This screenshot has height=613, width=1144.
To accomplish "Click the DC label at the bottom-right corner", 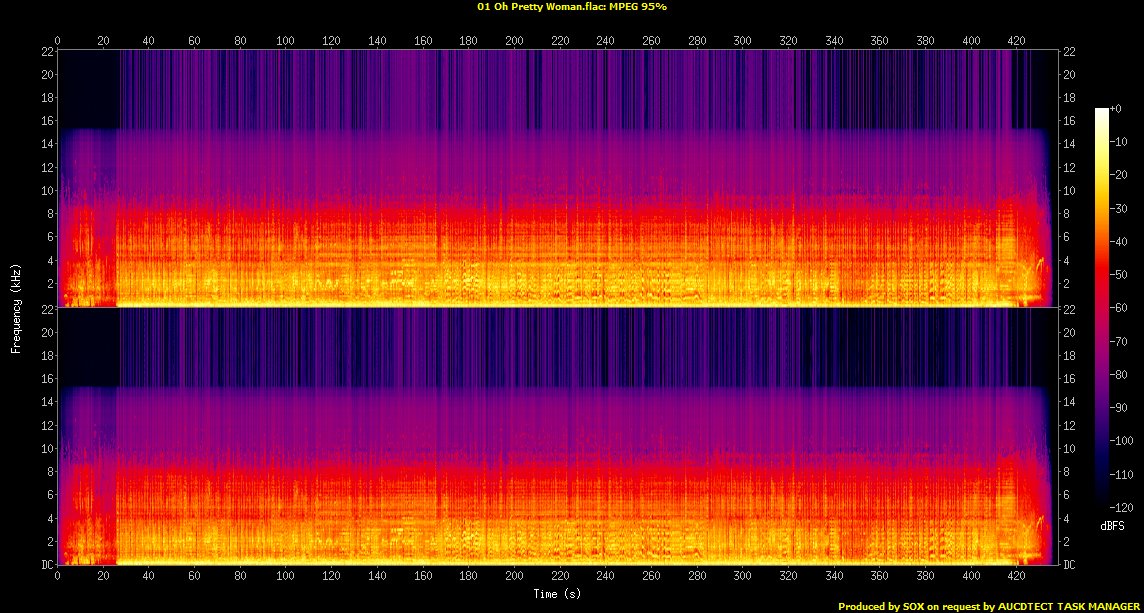I will (1069, 565).
